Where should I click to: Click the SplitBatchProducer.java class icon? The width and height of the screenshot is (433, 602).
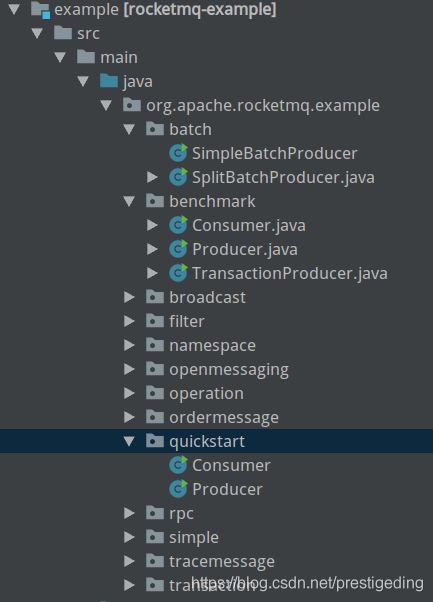point(178,177)
